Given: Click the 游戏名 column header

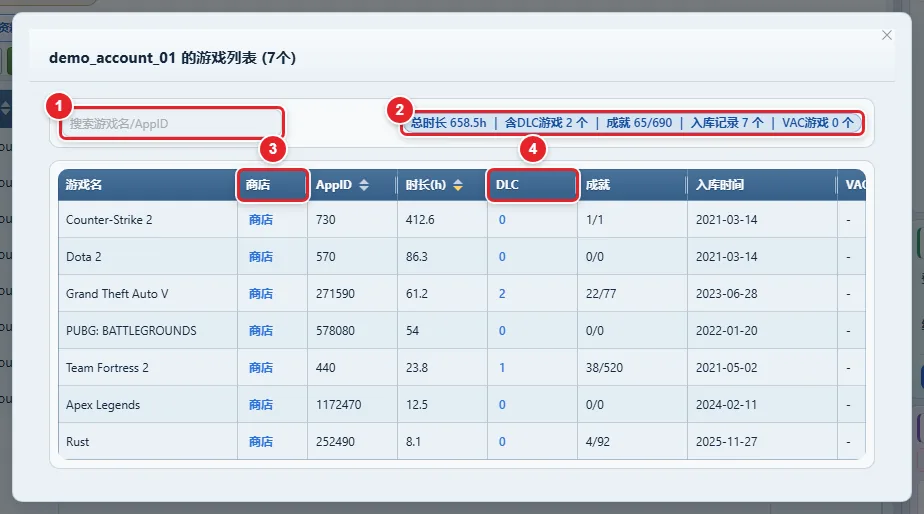Looking at the screenshot, I should pos(147,185).
